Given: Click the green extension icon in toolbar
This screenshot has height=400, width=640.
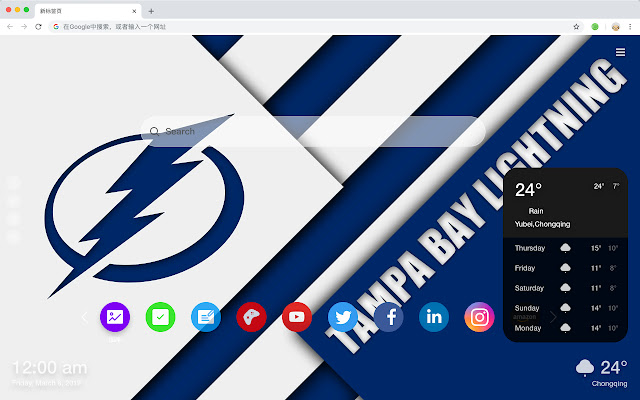Looking at the screenshot, I should pyautogui.click(x=595, y=27).
